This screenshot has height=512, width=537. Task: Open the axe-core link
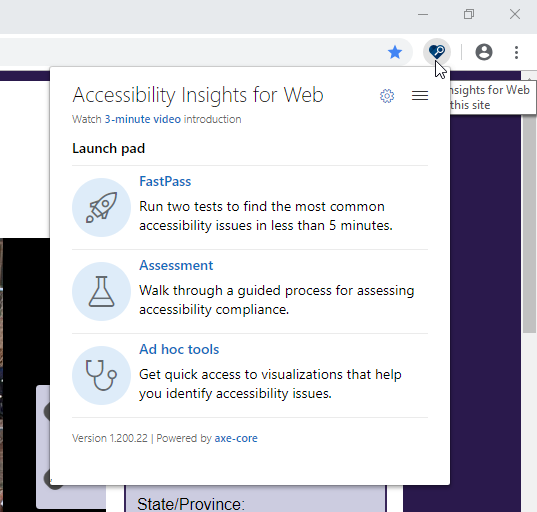(x=236, y=438)
